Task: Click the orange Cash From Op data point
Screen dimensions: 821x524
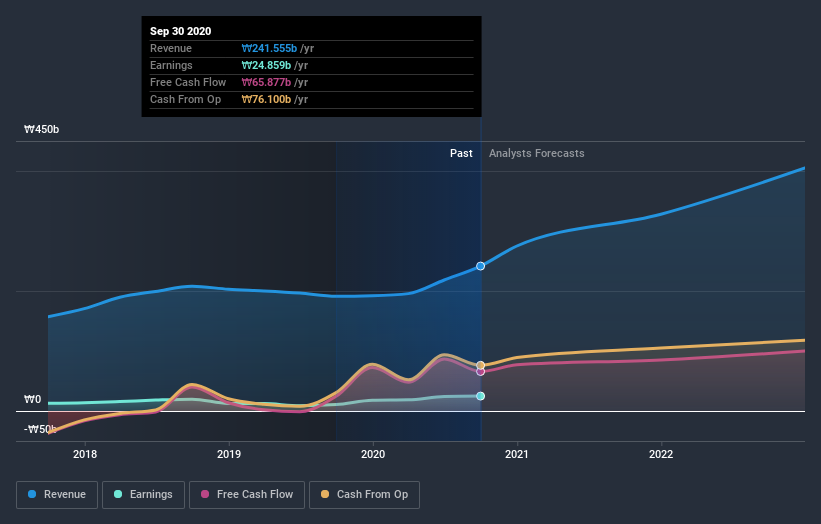Action: 480,365
